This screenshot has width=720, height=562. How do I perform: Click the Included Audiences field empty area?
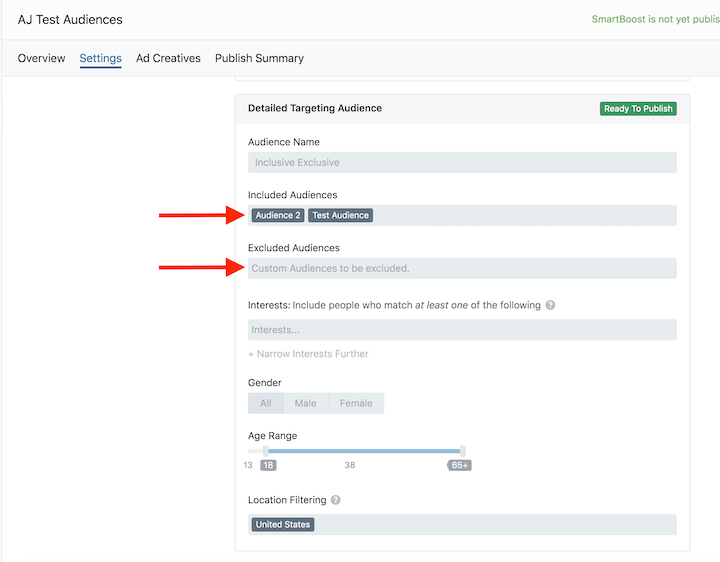pos(523,215)
